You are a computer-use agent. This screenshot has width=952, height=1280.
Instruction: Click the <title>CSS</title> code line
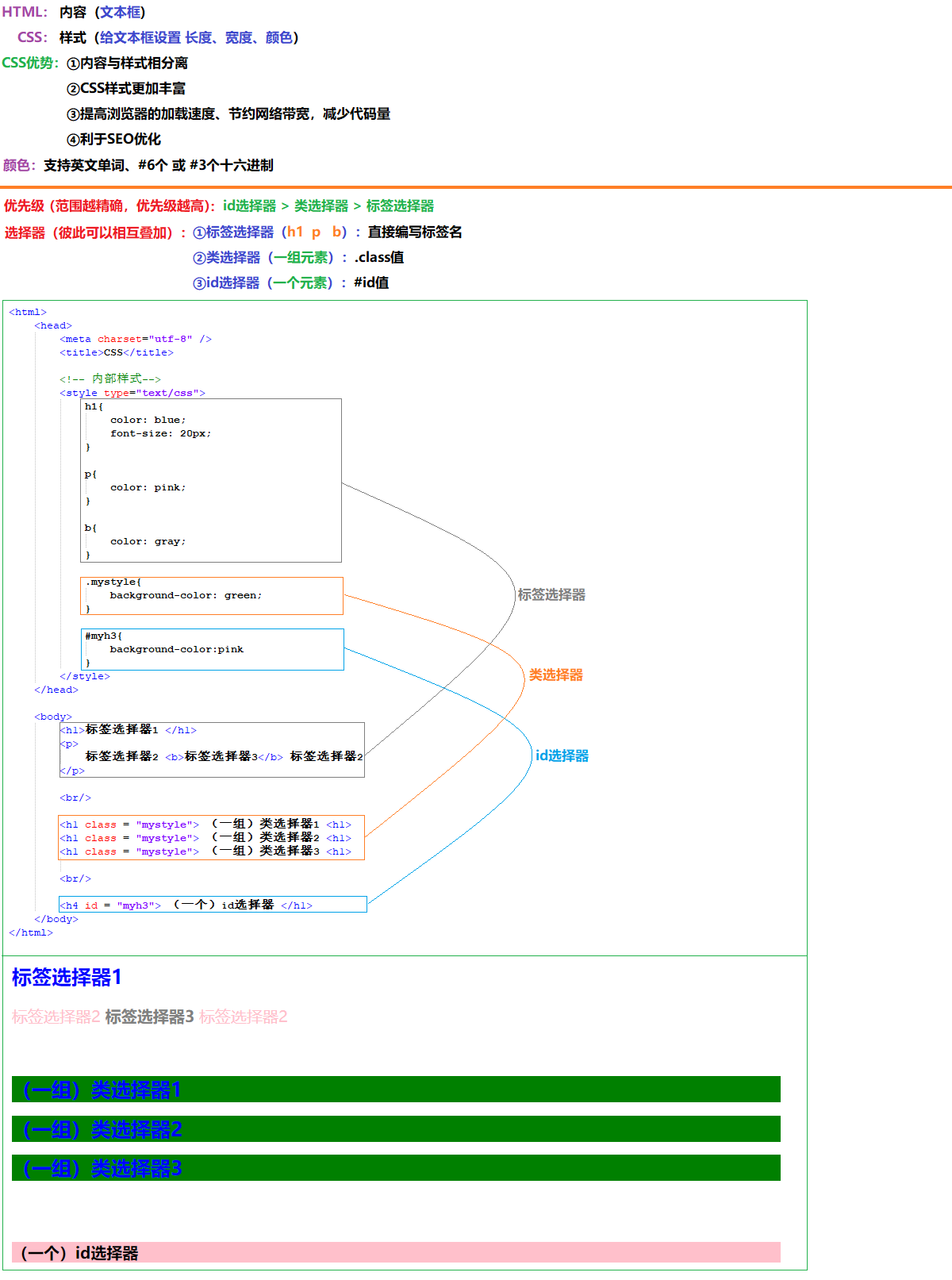[116, 353]
